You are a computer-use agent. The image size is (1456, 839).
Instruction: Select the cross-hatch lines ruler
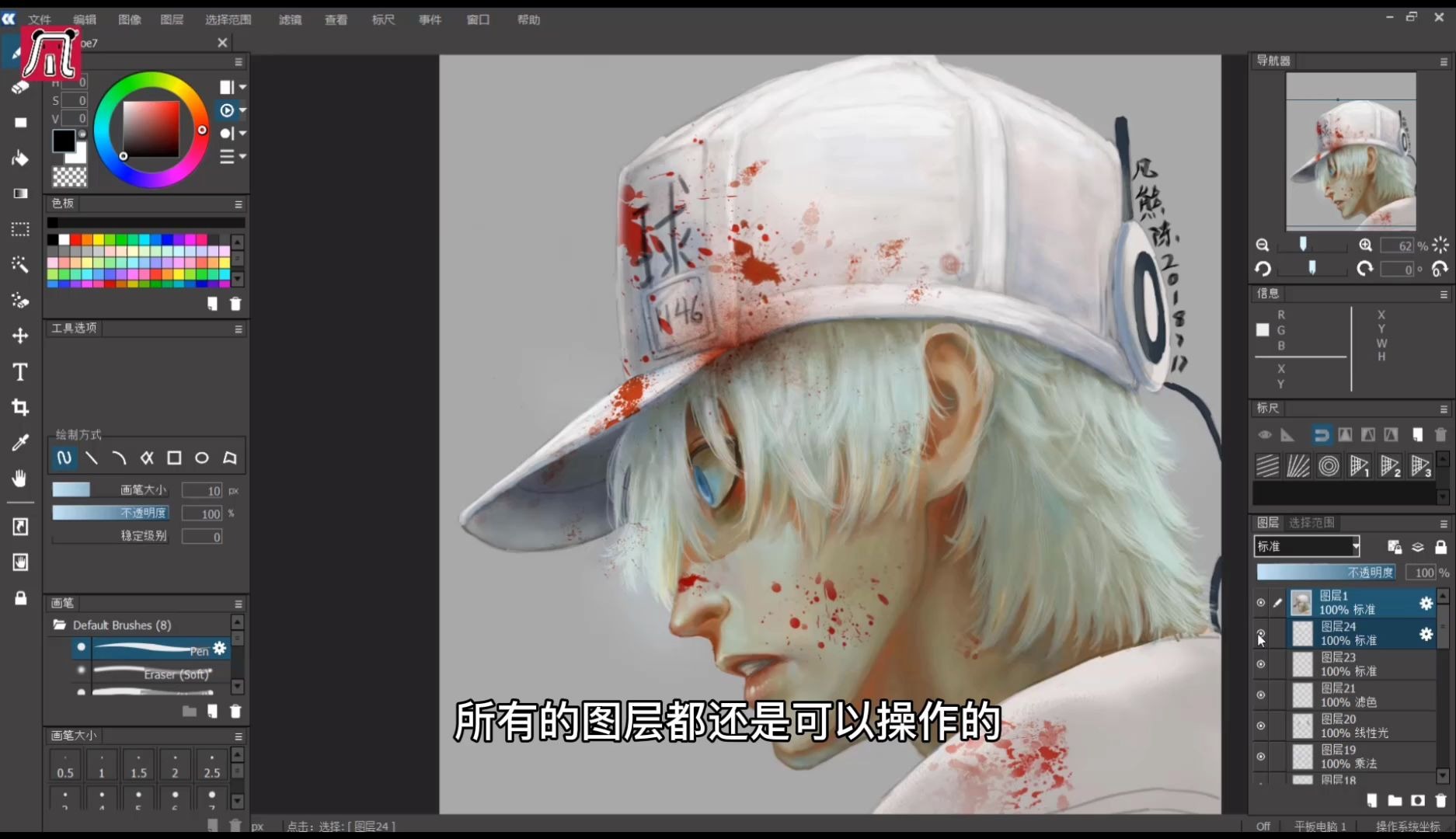tap(1298, 466)
